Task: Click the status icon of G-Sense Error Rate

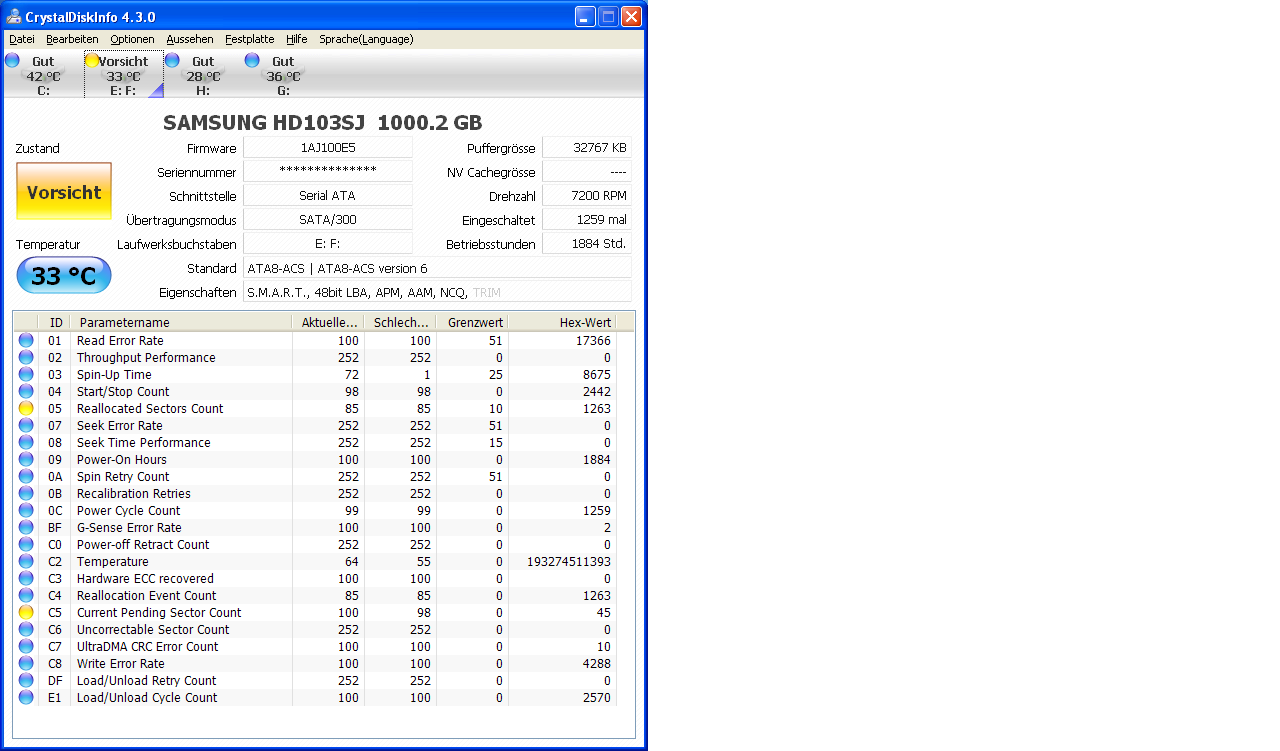Action: (x=26, y=528)
